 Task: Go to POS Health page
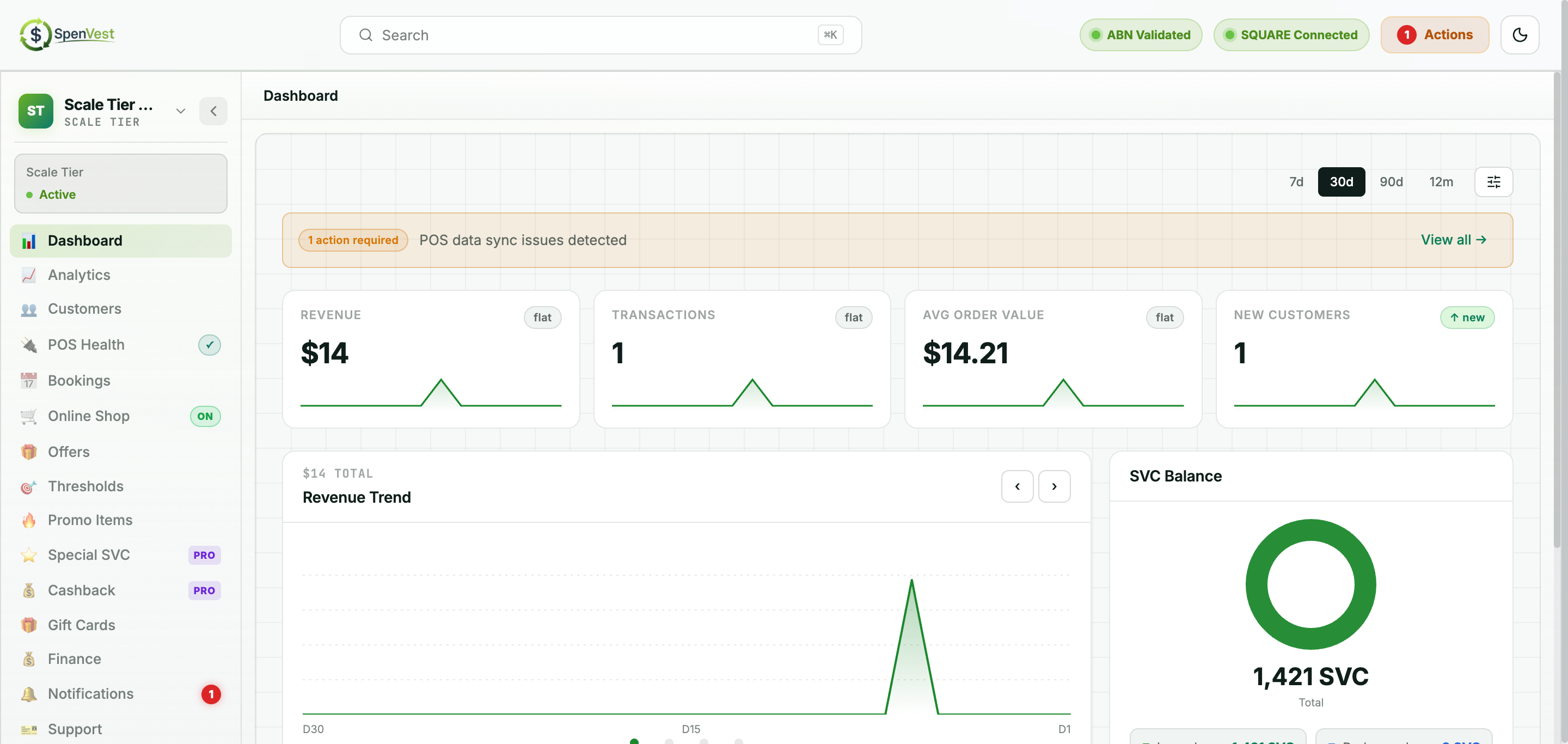pyautogui.click(x=120, y=345)
